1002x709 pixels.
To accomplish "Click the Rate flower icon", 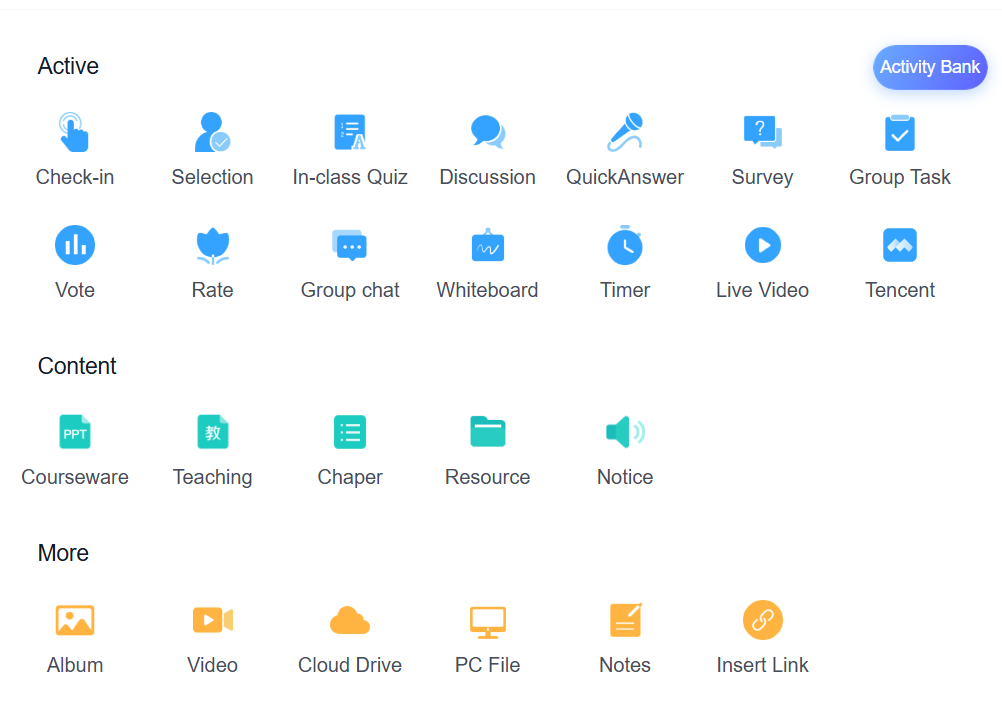I will coord(212,245).
